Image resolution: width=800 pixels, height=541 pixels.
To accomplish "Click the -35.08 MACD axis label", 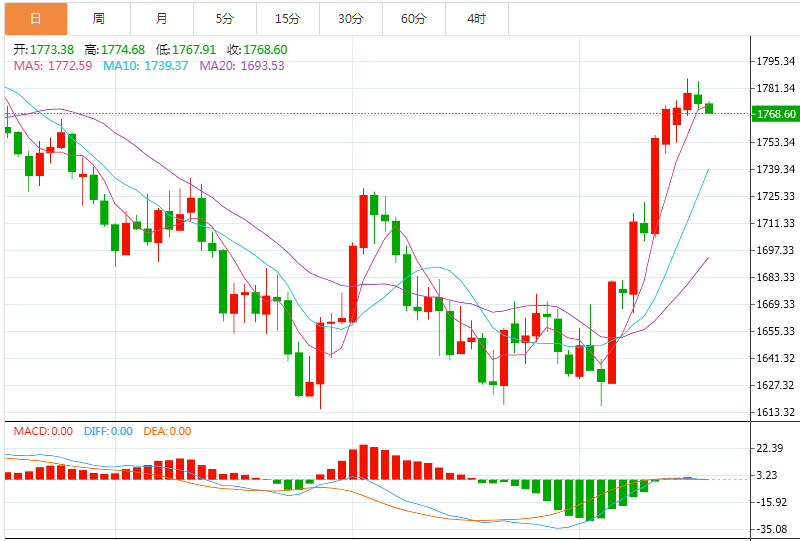I will tap(771, 529).
